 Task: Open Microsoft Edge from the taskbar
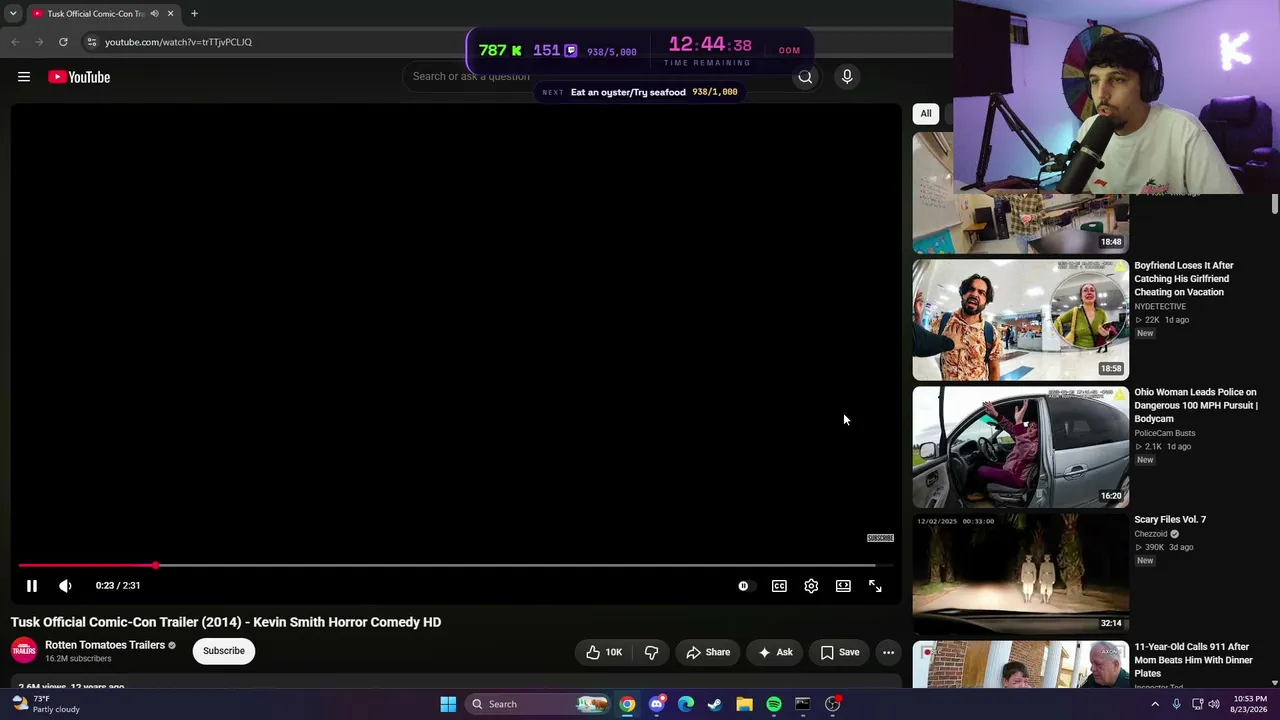[686, 704]
